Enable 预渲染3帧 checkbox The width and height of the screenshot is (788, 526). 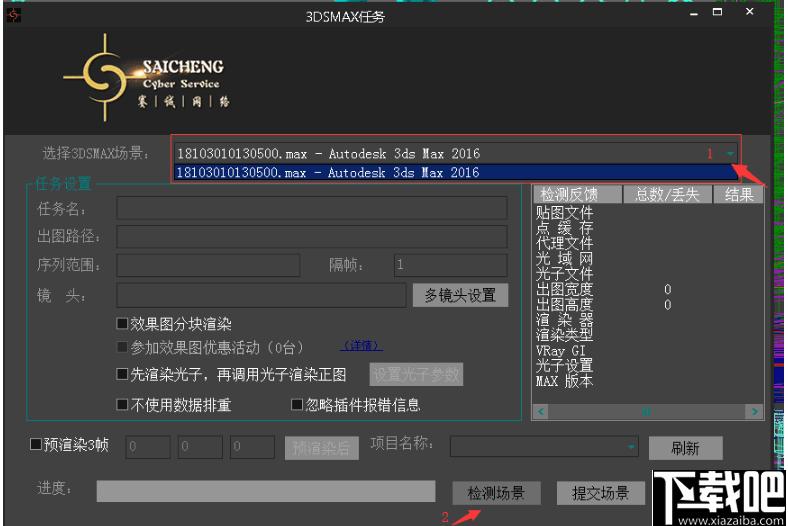pyautogui.click(x=36, y=444)
